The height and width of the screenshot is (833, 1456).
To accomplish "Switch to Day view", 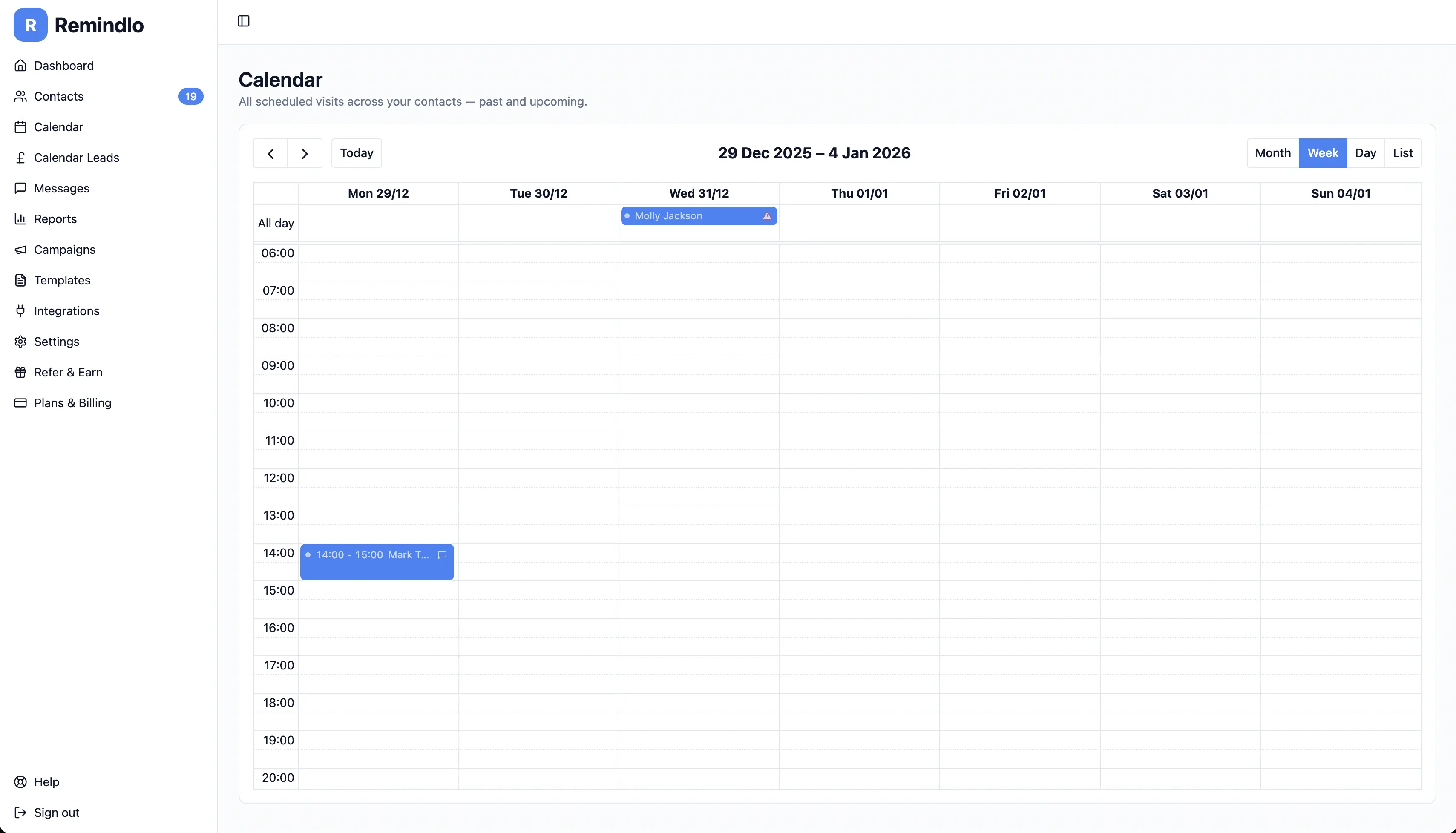I will [x=1366, y=153].
